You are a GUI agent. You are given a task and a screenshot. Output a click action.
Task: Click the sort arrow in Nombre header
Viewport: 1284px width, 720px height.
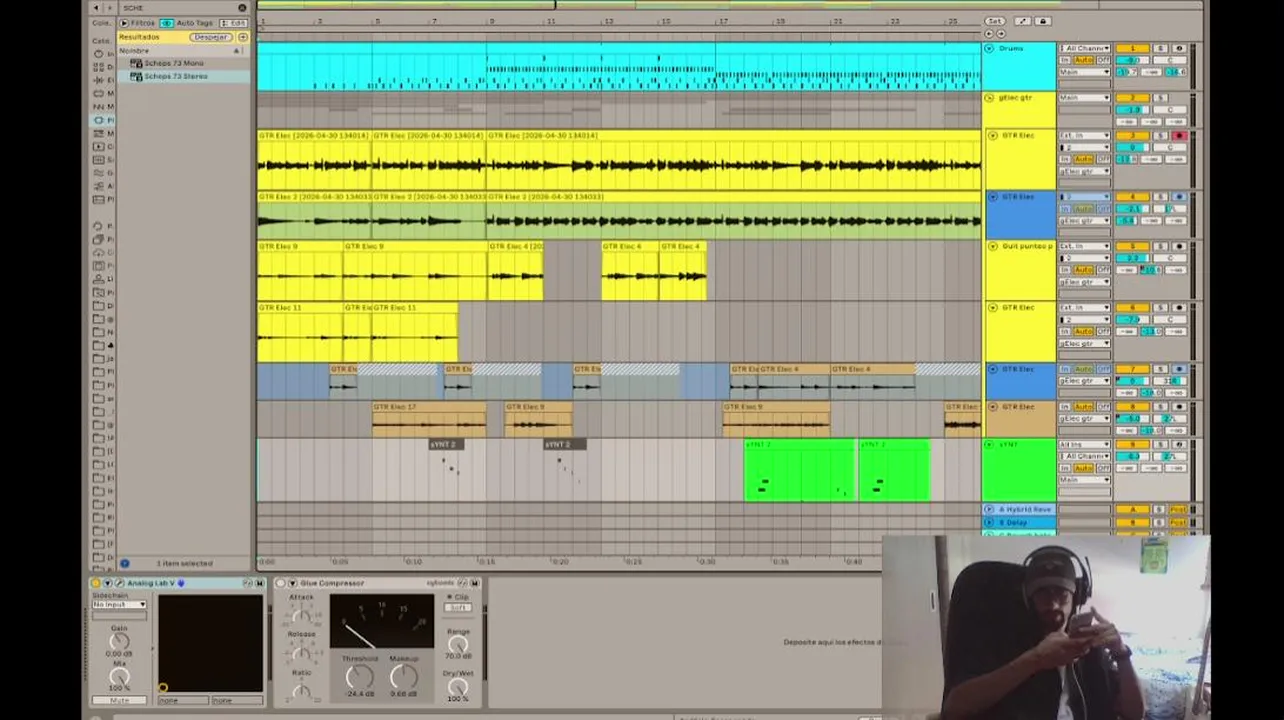237,50
